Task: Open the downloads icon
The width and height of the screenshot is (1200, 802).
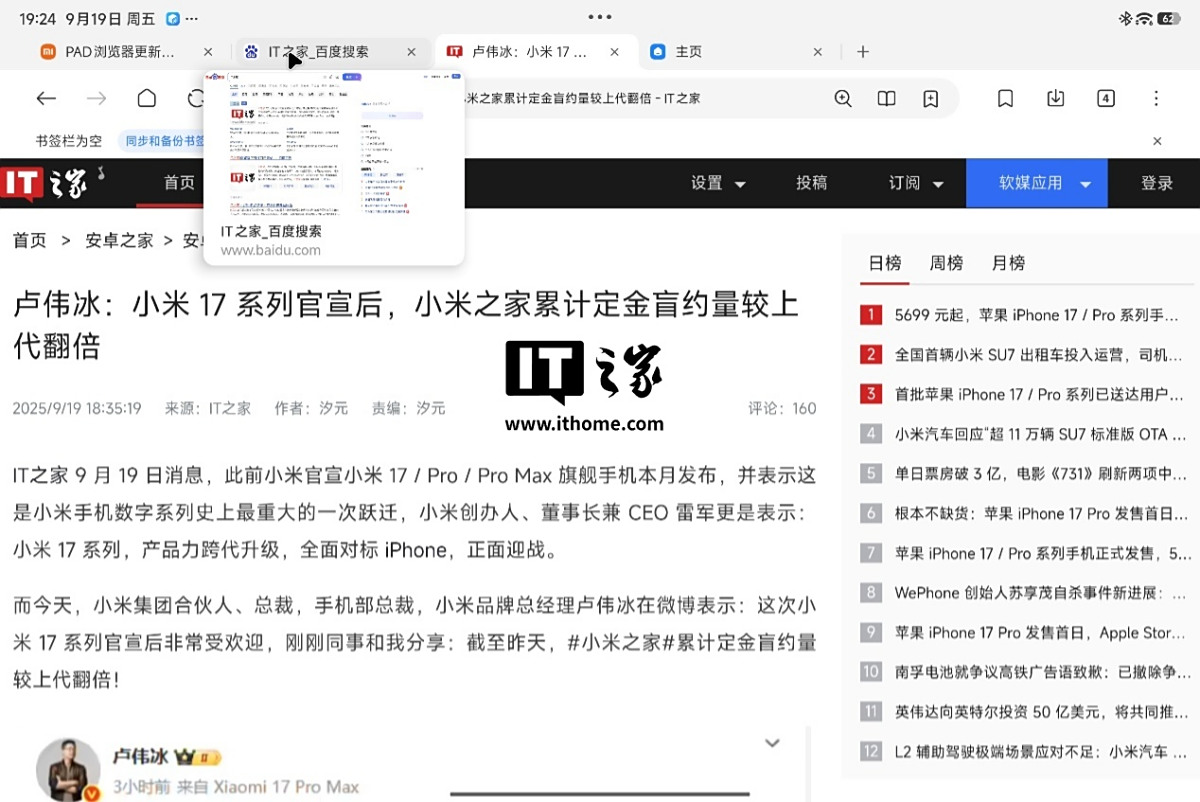Action: coord(1055,98)
